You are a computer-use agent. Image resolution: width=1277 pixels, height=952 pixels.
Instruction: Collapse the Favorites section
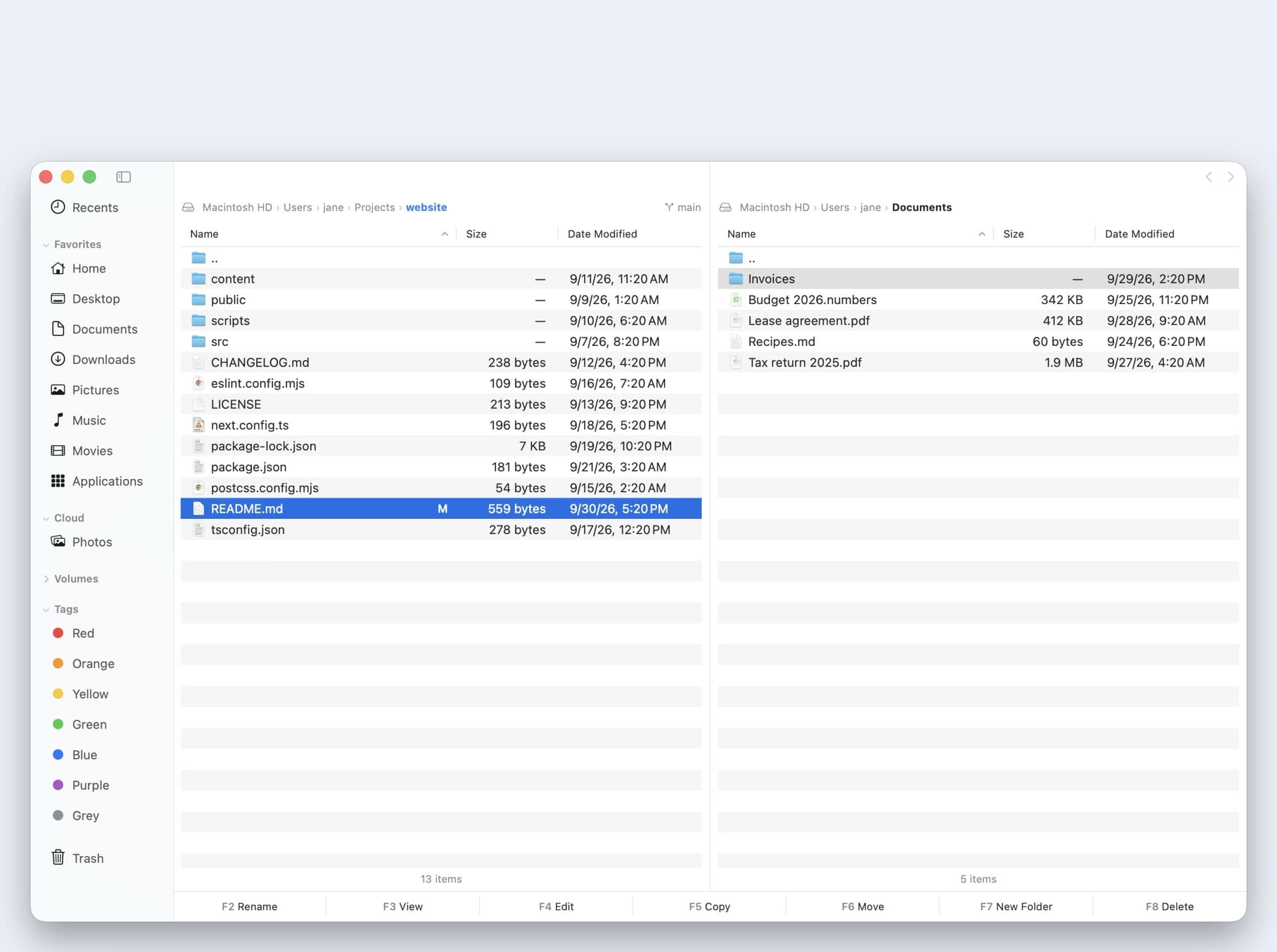point(46,245)
